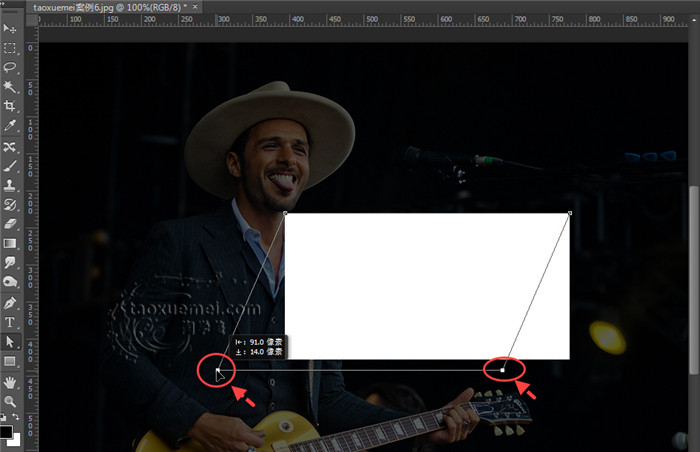The width and height of the screenshot is (700, 452).
Task: Click the circled bottom-right transform handle
Action: (503, 370)
